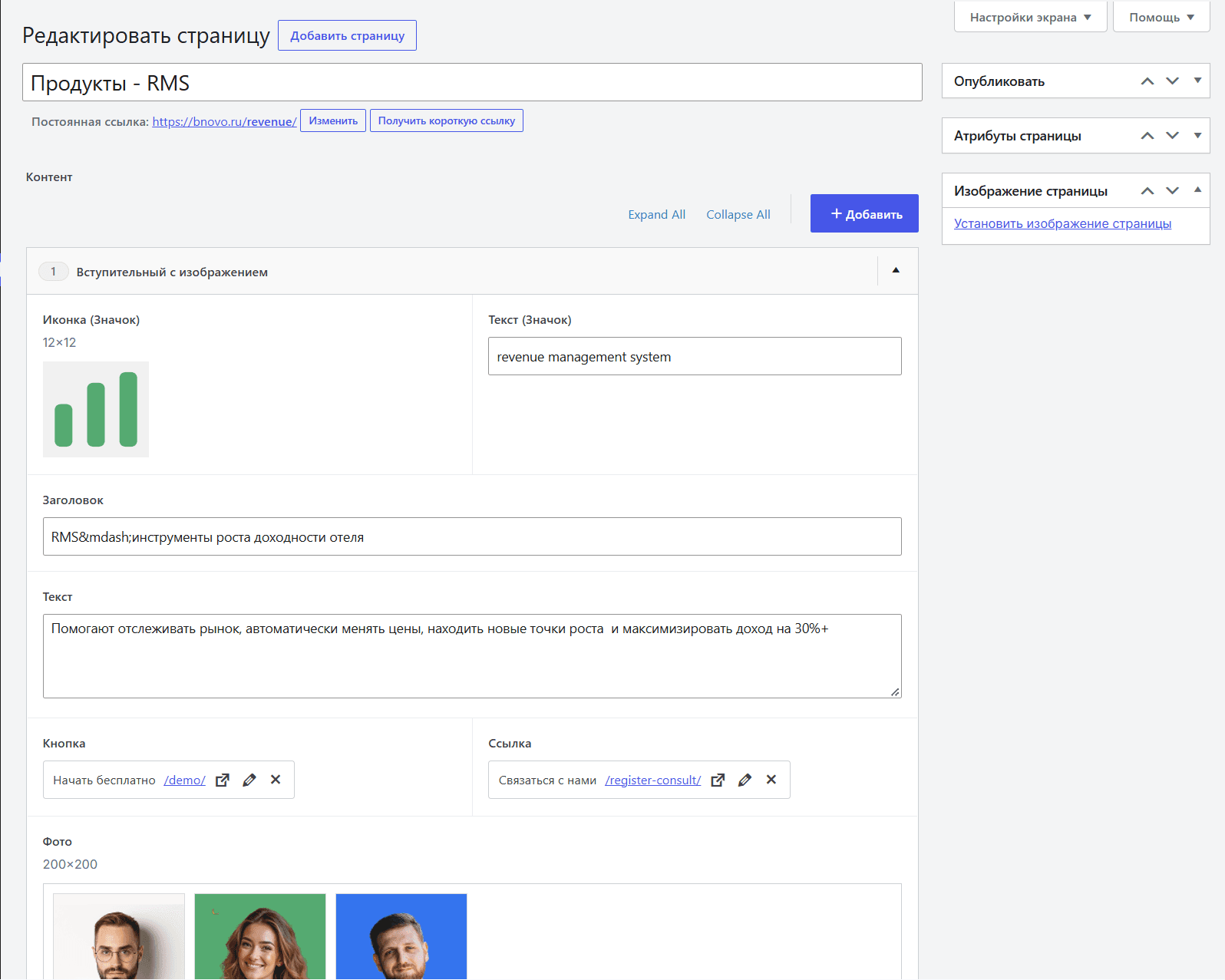1225x980 pixels.
Task: Click the 'Добавить страницу' button
Action: (x=347, y=35)
